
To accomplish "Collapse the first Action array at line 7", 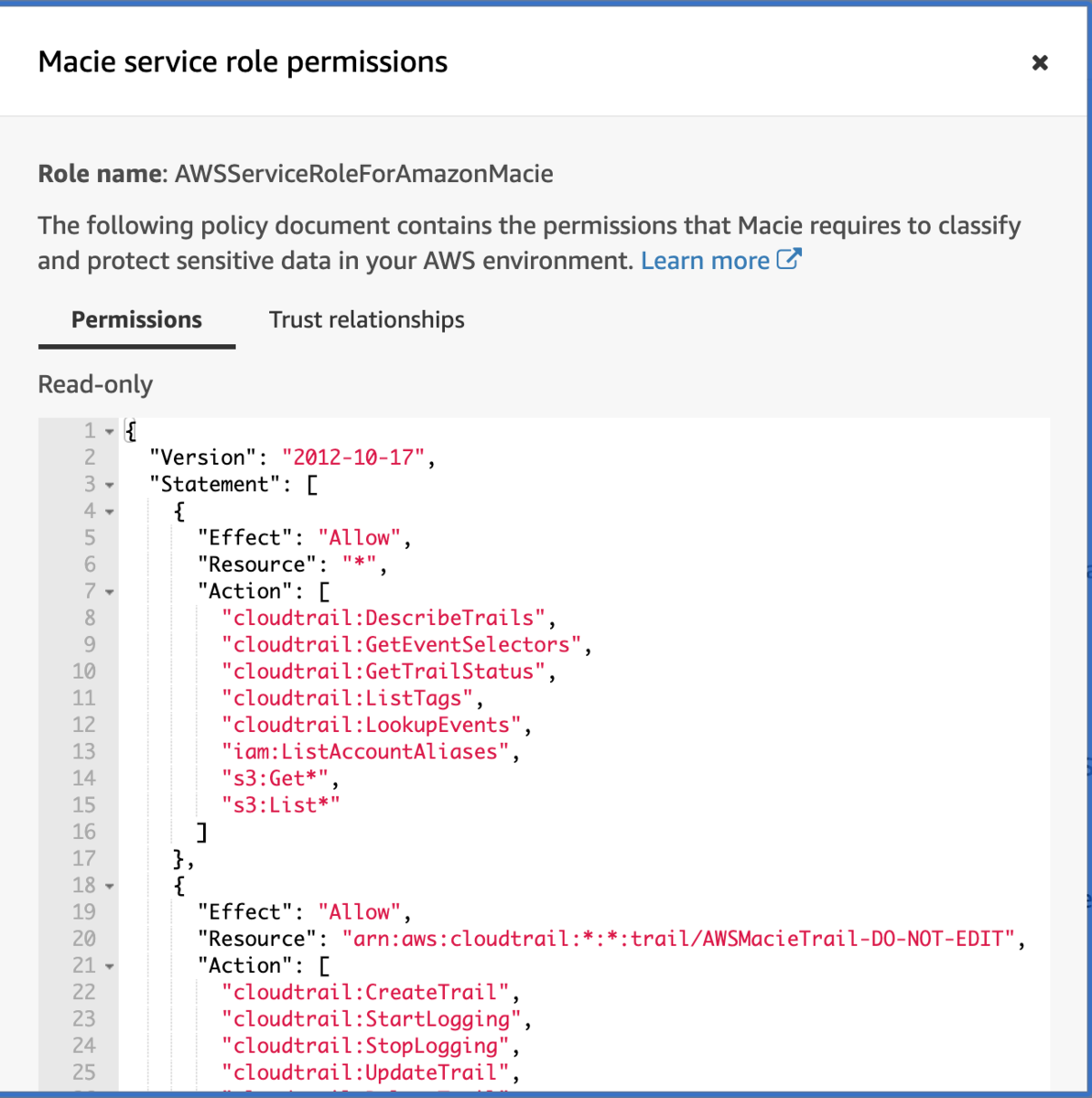I will click(x=110, y=592).
